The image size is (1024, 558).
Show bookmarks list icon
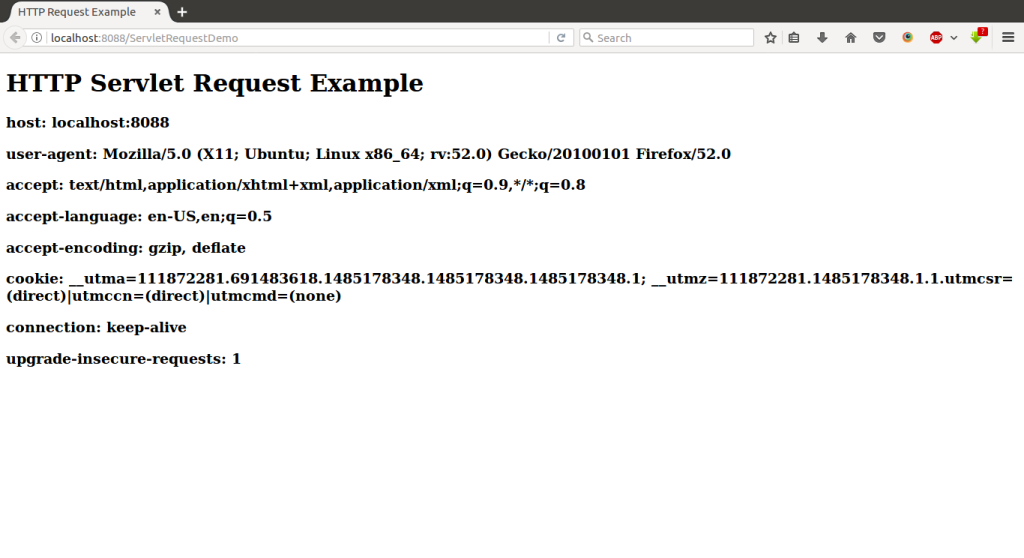pos(794,38)
